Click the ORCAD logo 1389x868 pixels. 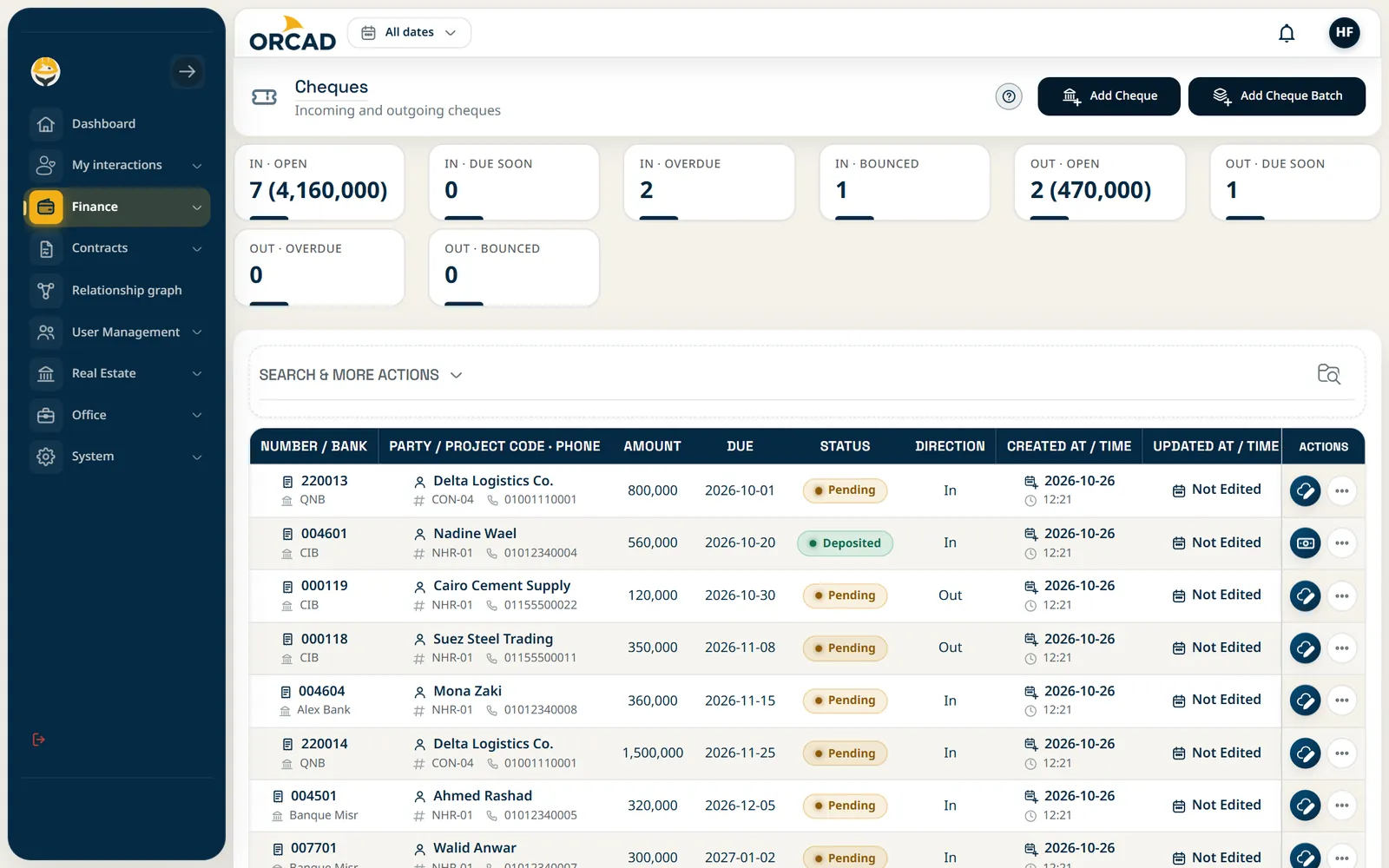293,34
